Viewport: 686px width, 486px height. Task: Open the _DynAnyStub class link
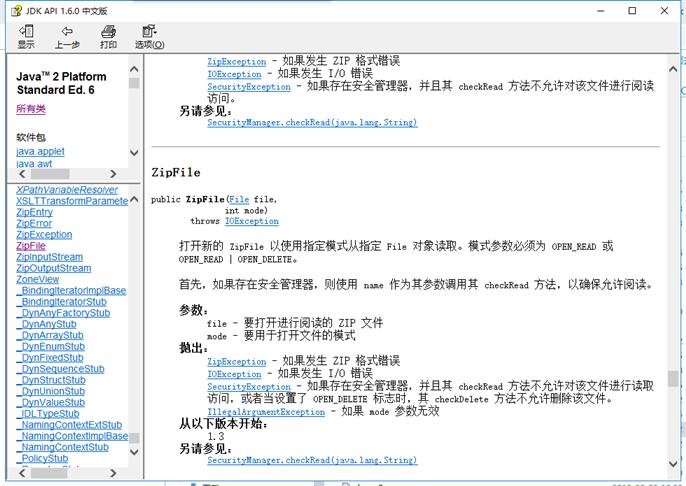pos(46,324)
